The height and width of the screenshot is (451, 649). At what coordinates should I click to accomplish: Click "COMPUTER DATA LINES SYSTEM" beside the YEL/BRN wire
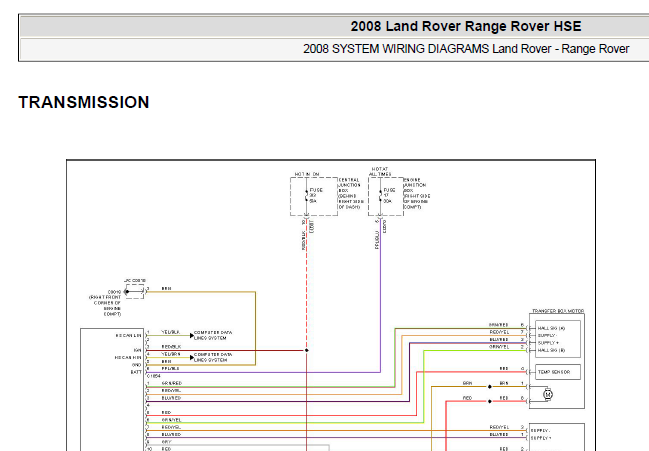click(x=213, y=357)
